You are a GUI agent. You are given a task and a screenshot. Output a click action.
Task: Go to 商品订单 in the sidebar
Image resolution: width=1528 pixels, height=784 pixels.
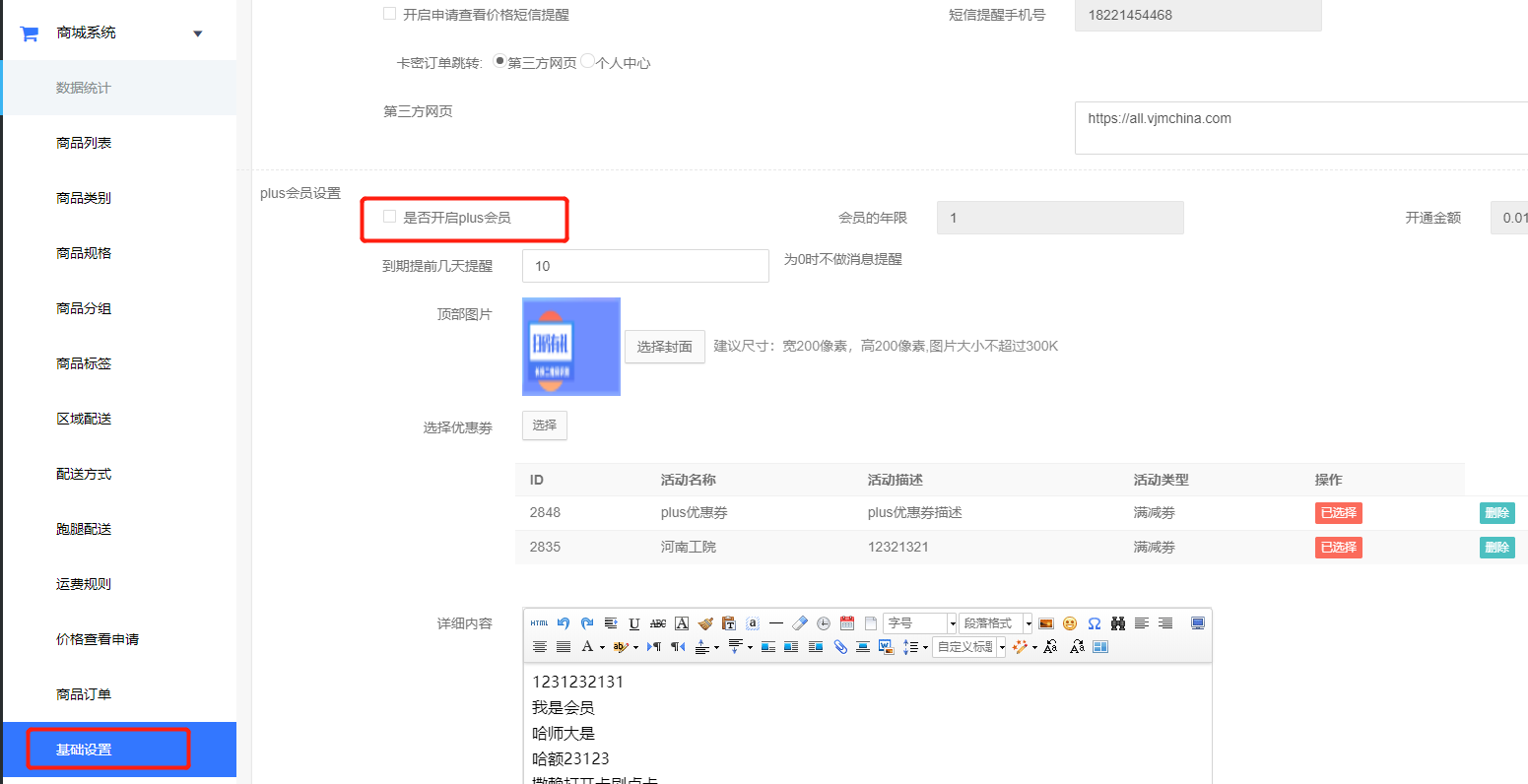point(84,694)
